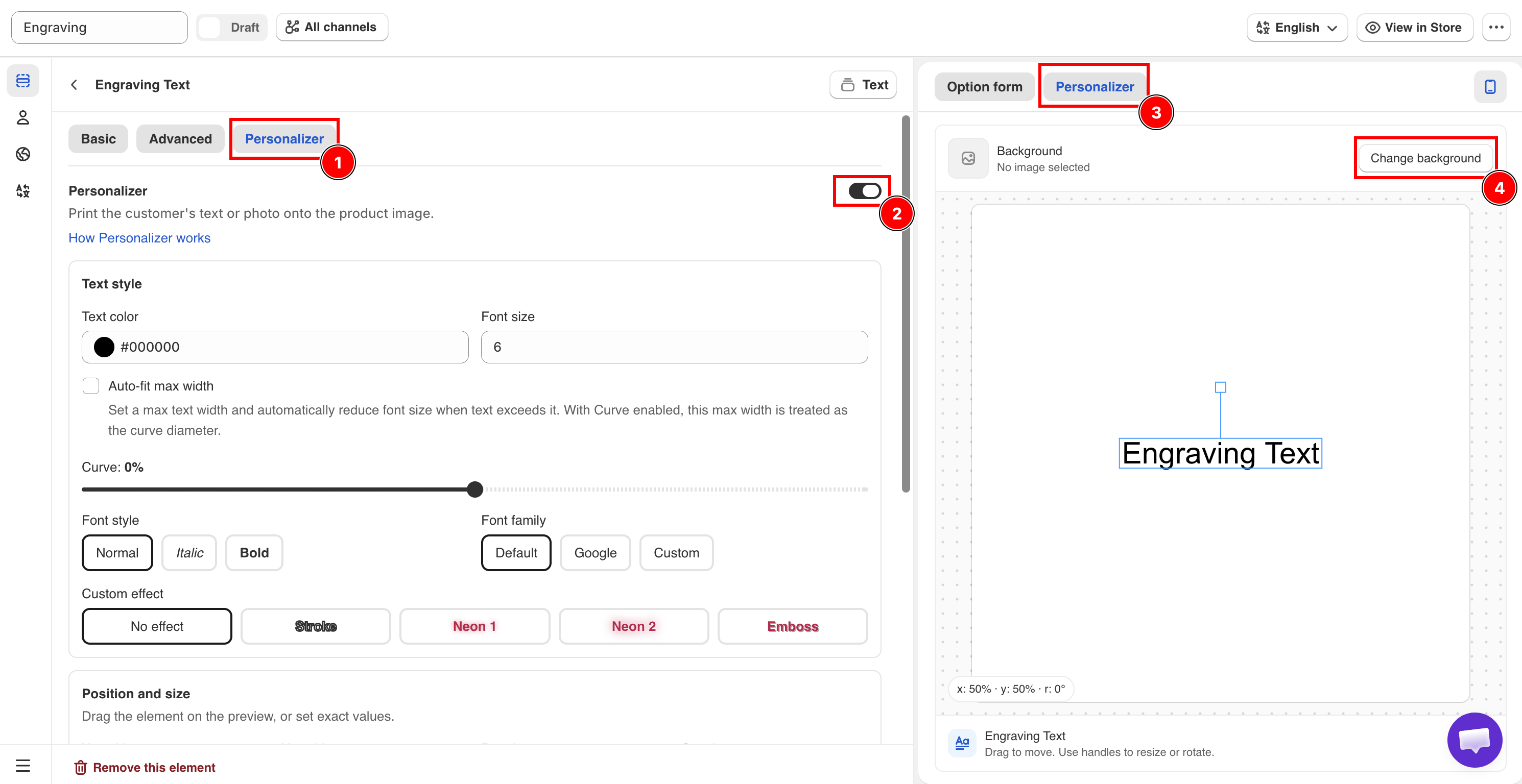
Task: Switch to the Advanced tab
Action: pyautogui.click(x=180, y=139)
